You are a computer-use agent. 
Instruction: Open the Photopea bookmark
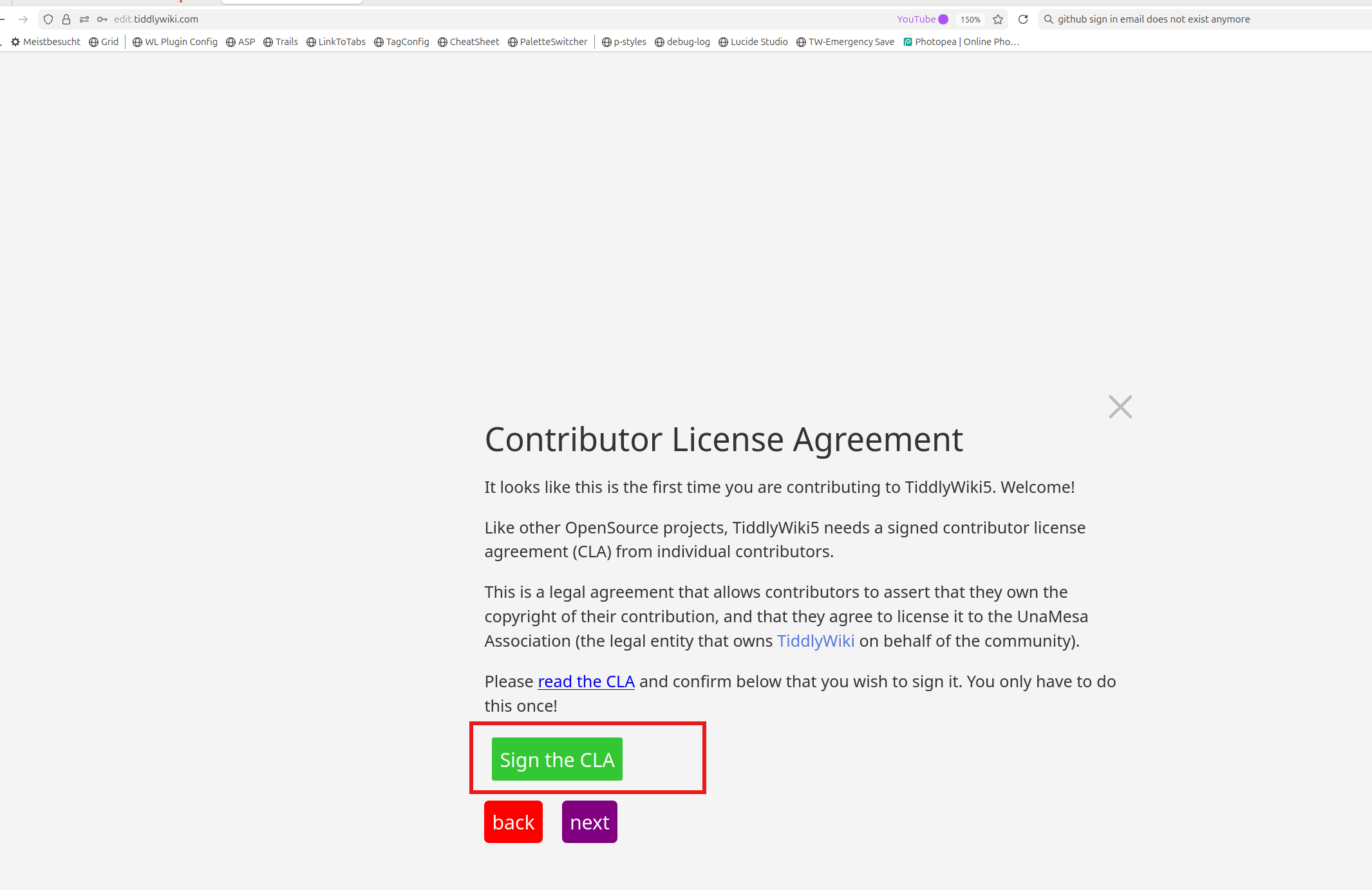961,42
